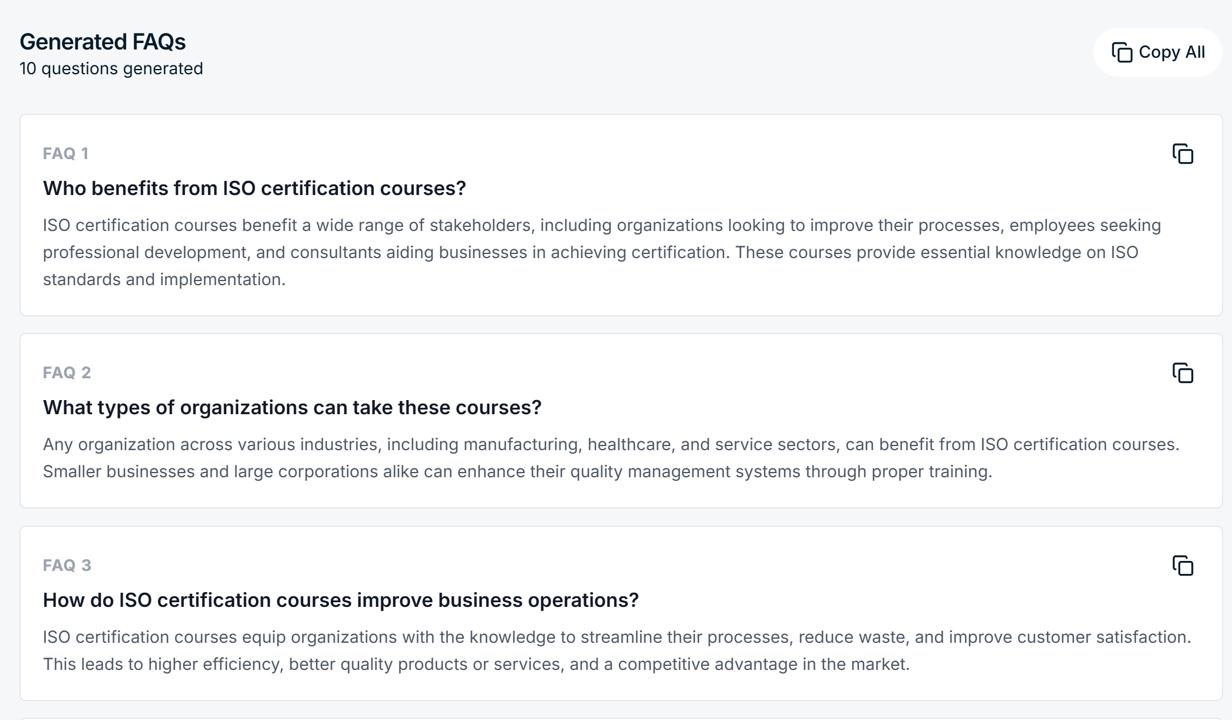The height and width of the screenshot is (720, 1232).
Task: Click the FAQ 3 answer line starting 'ISO certification courses equip'
Action: pyautogui.click(x=616, y=637)
